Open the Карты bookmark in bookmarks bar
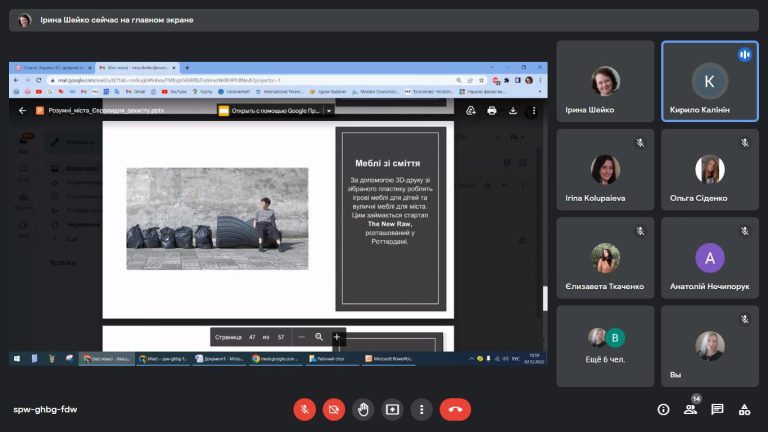 pyautogui.click(x=202, y=92)
